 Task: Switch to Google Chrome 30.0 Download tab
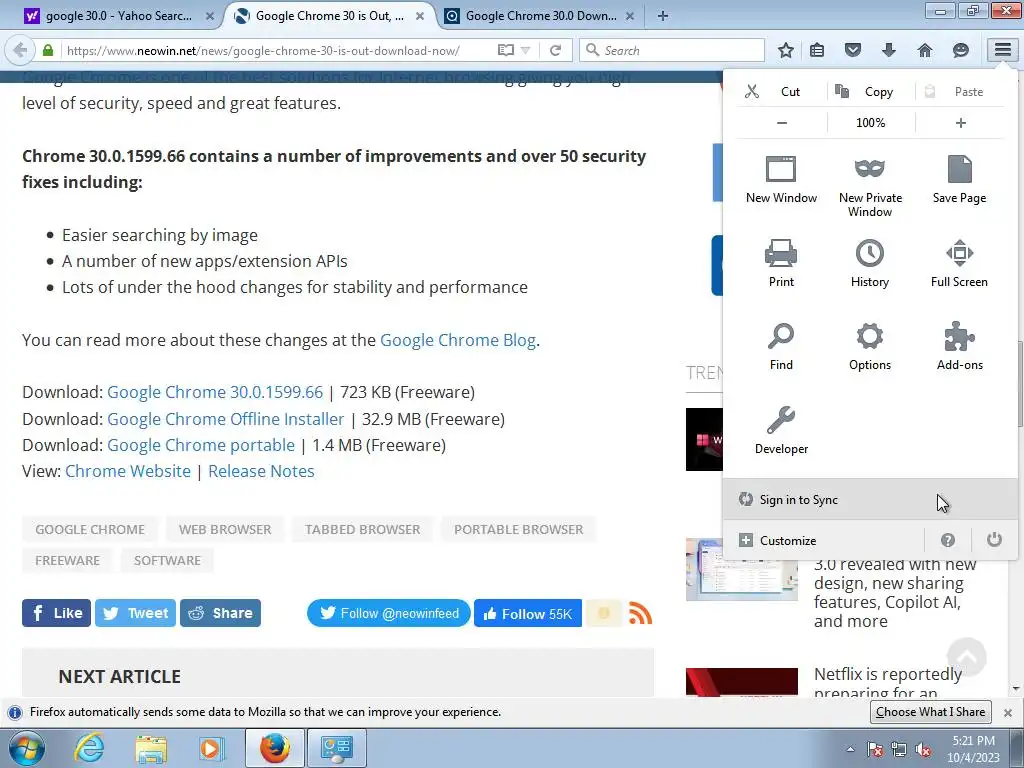pos(539,16)
